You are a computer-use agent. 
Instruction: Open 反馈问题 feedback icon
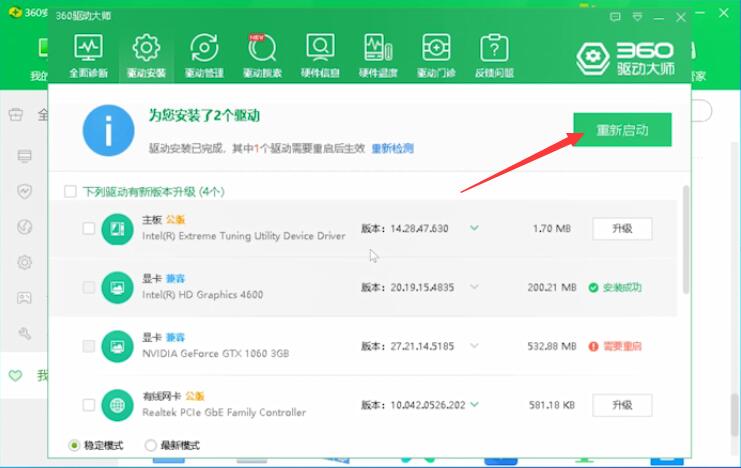[494, 56]
